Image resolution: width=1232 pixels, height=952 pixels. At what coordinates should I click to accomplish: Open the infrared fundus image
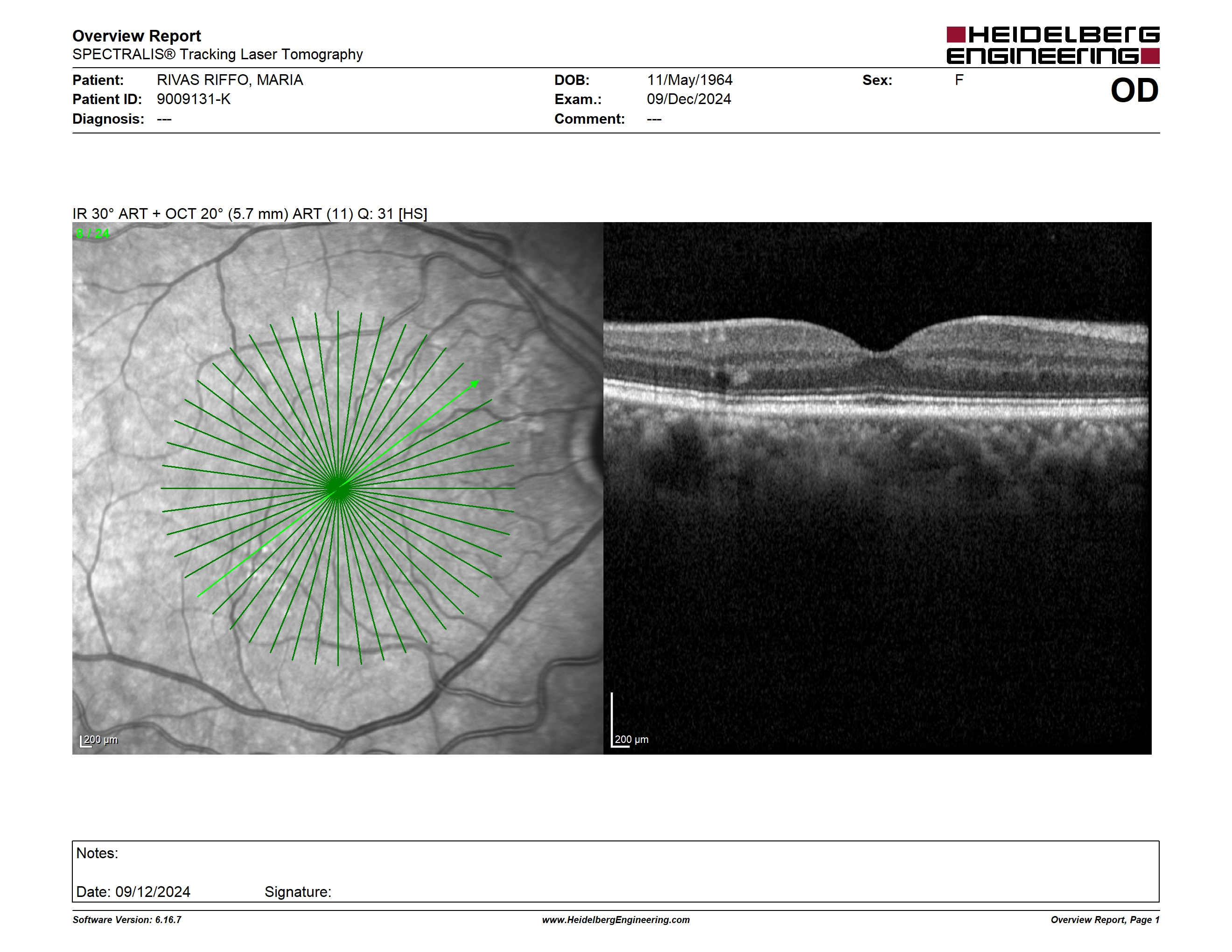click(x=337, y=488)
